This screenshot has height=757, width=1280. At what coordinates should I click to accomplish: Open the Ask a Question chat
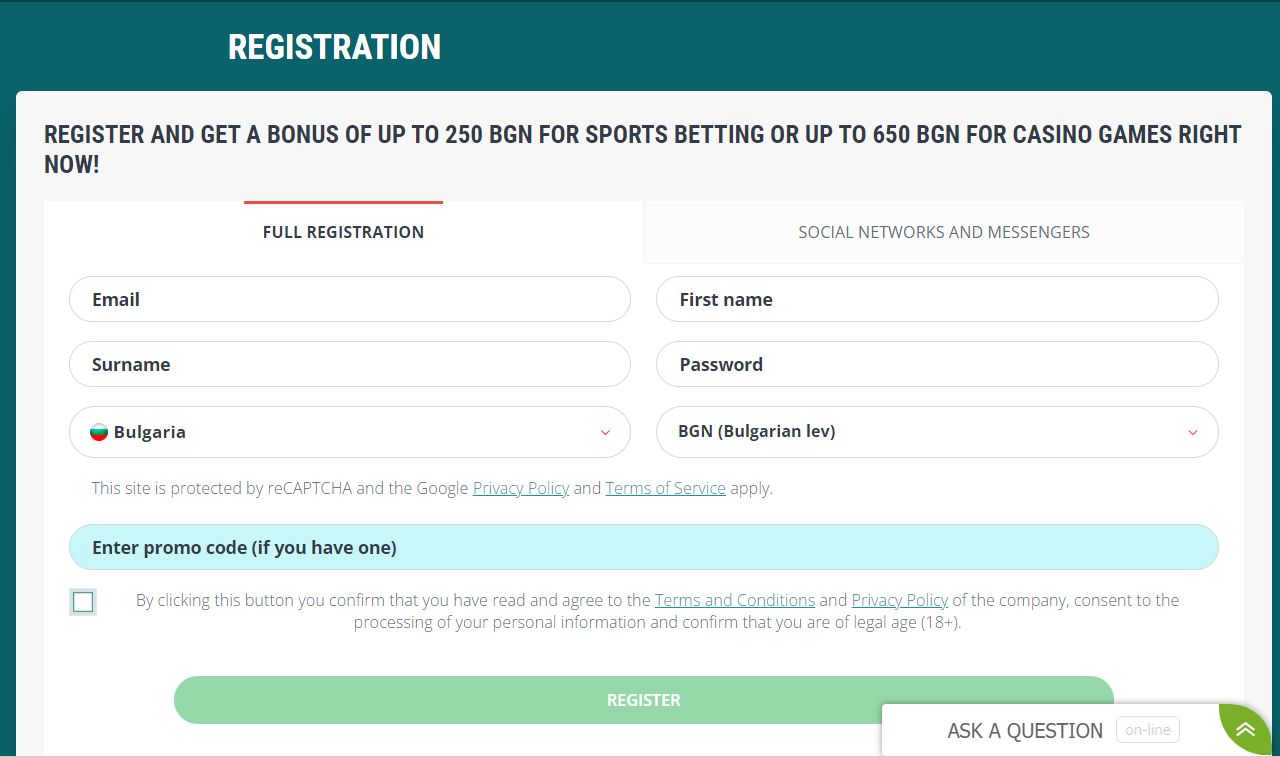click(x=1025, y=730)
